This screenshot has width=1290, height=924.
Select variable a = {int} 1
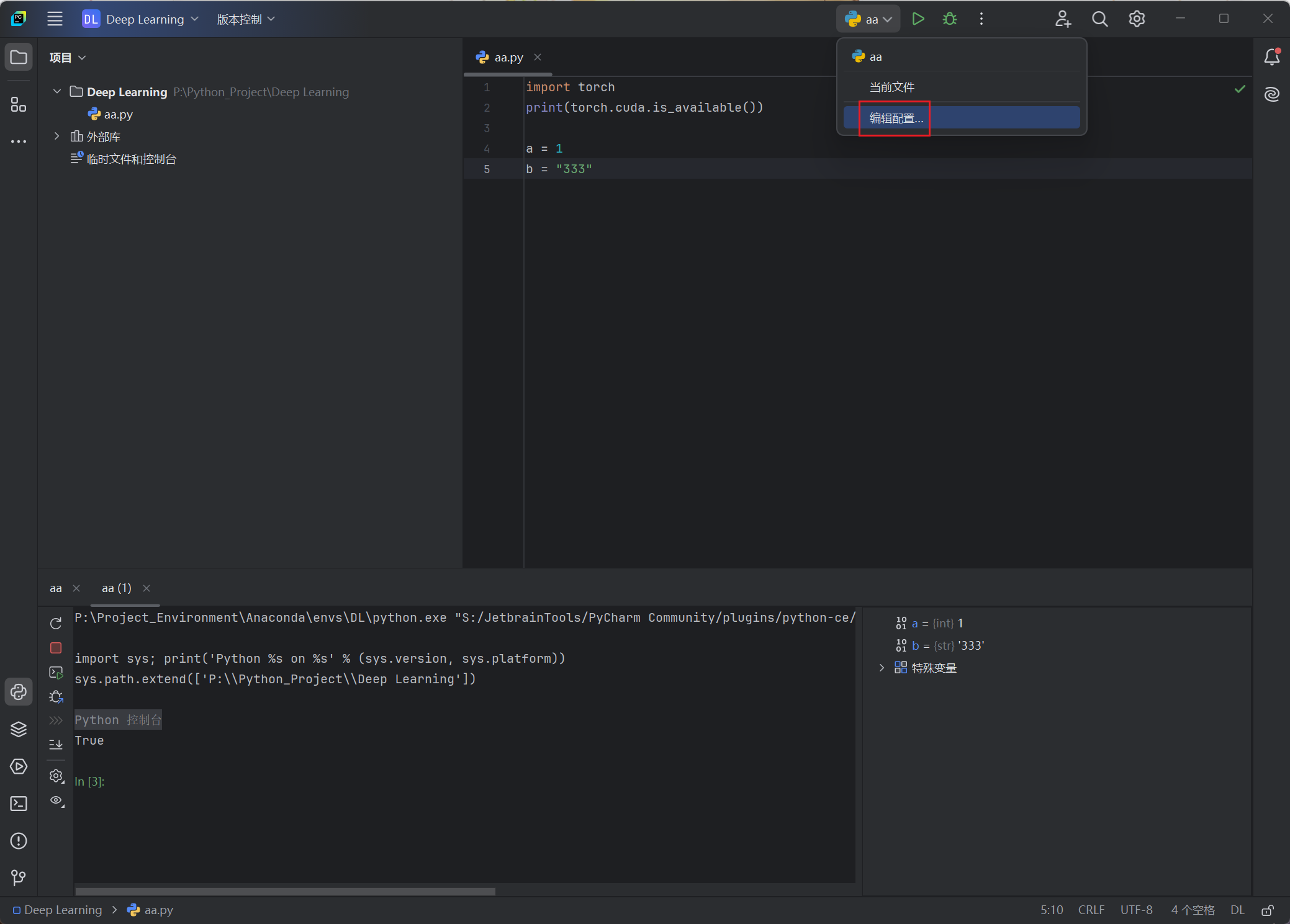coord(930,623)
